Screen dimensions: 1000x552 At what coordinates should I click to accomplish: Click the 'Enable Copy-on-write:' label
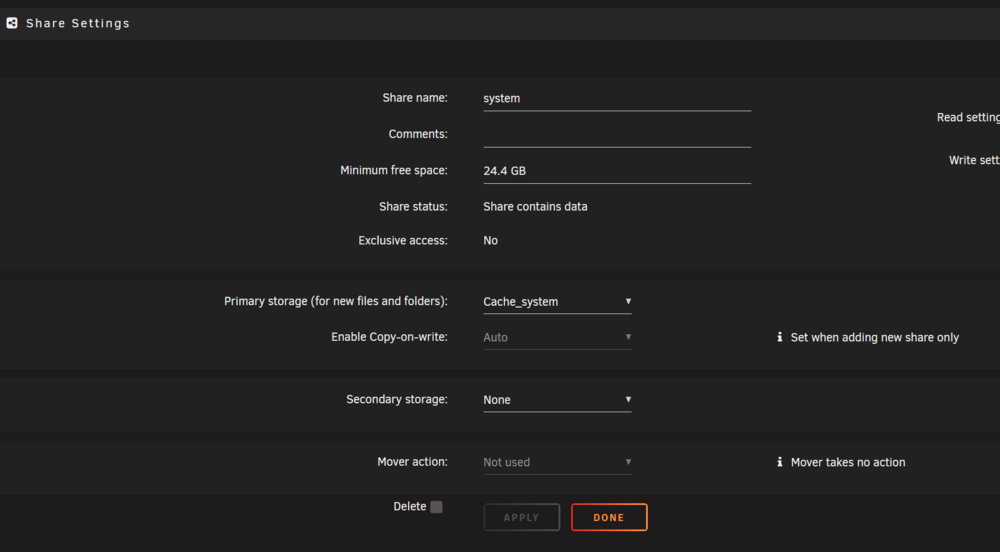pyautogui.click(x=389, y=337)
